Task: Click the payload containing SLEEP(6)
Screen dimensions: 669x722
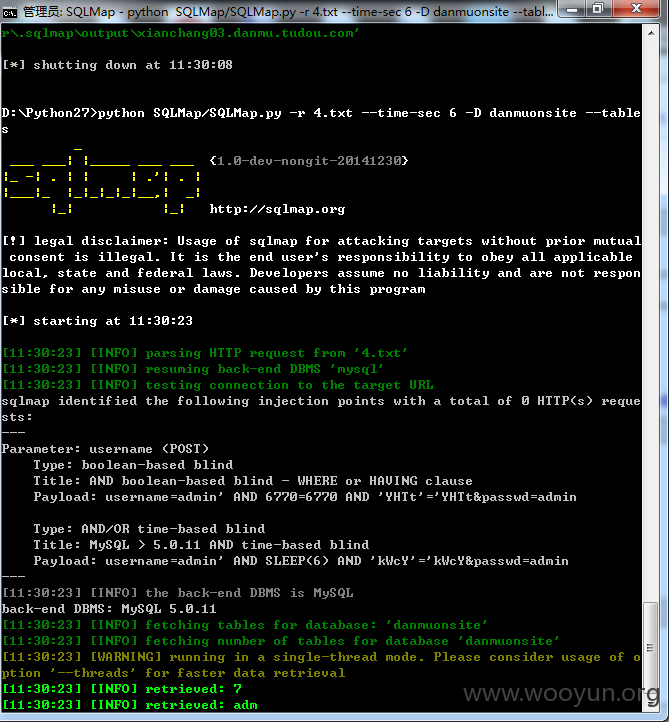Action: click(x=301, y=561)
